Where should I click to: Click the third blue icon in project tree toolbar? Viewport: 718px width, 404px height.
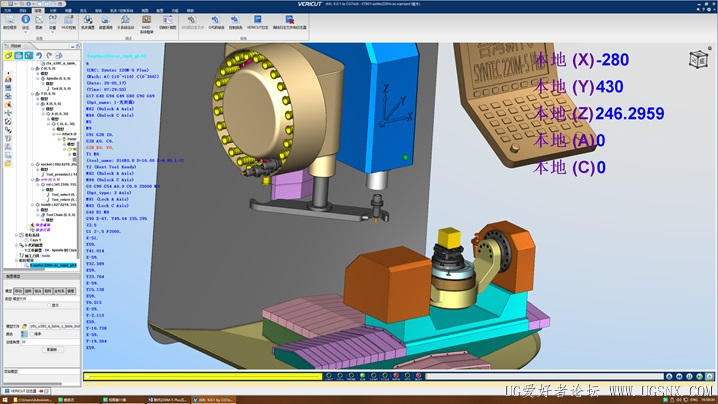28,55
